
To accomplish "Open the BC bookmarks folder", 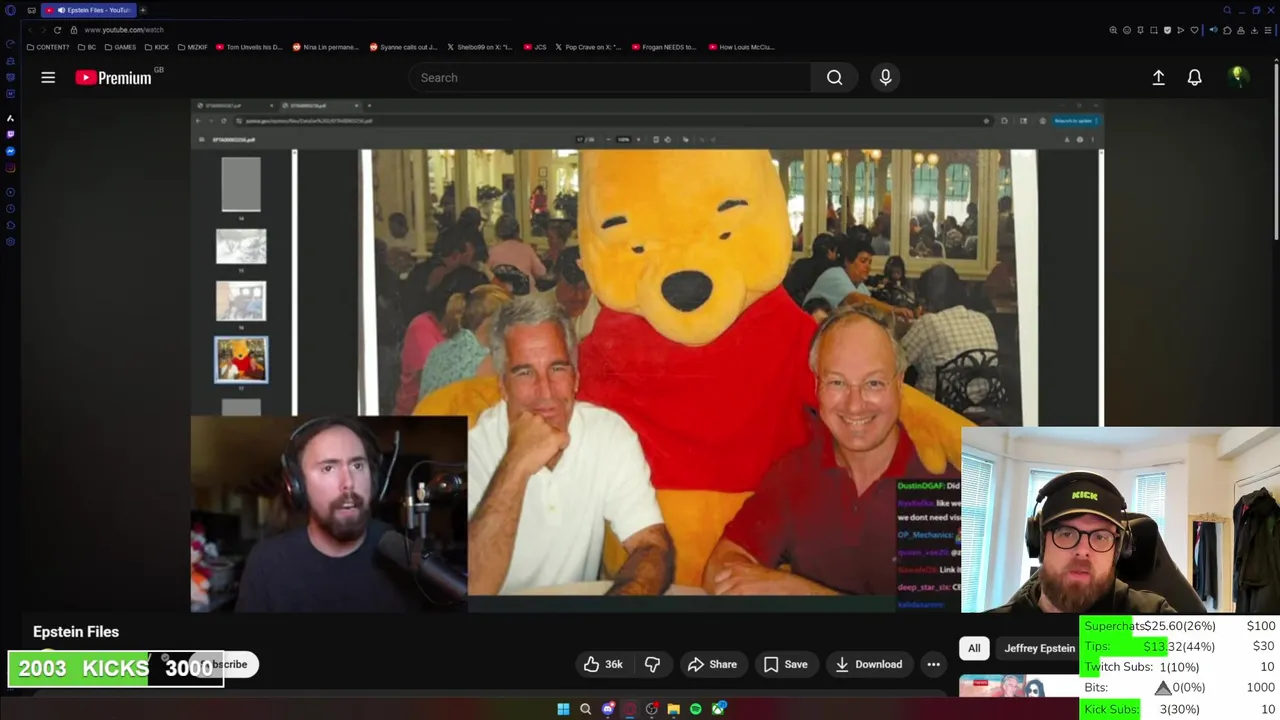I will (87, 47).
